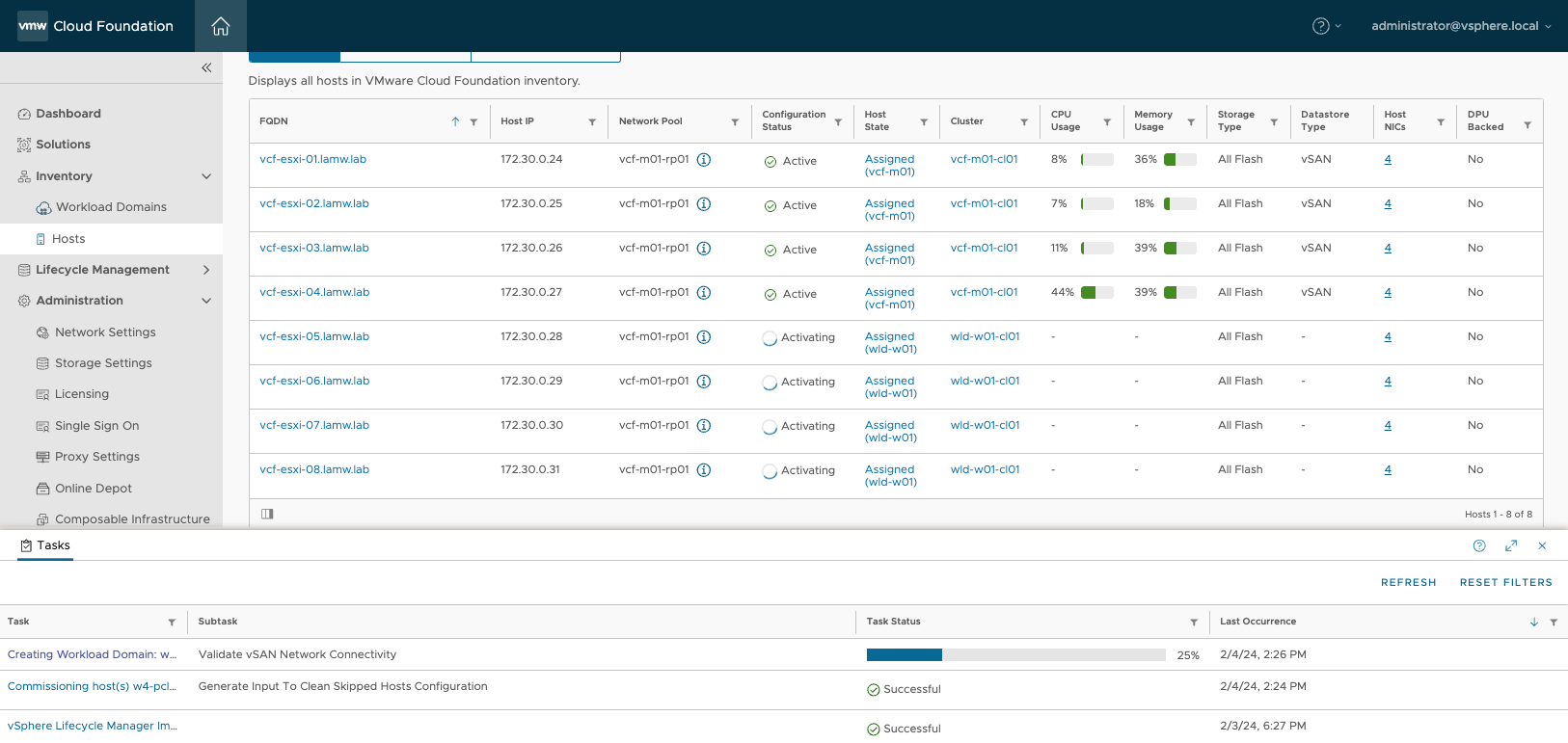Image resolution: width=1568 pixels, height=743 pixels.
Task: Click the 44% CPU usage bar for vcf-esxi-04
Action: [1097, 293]
